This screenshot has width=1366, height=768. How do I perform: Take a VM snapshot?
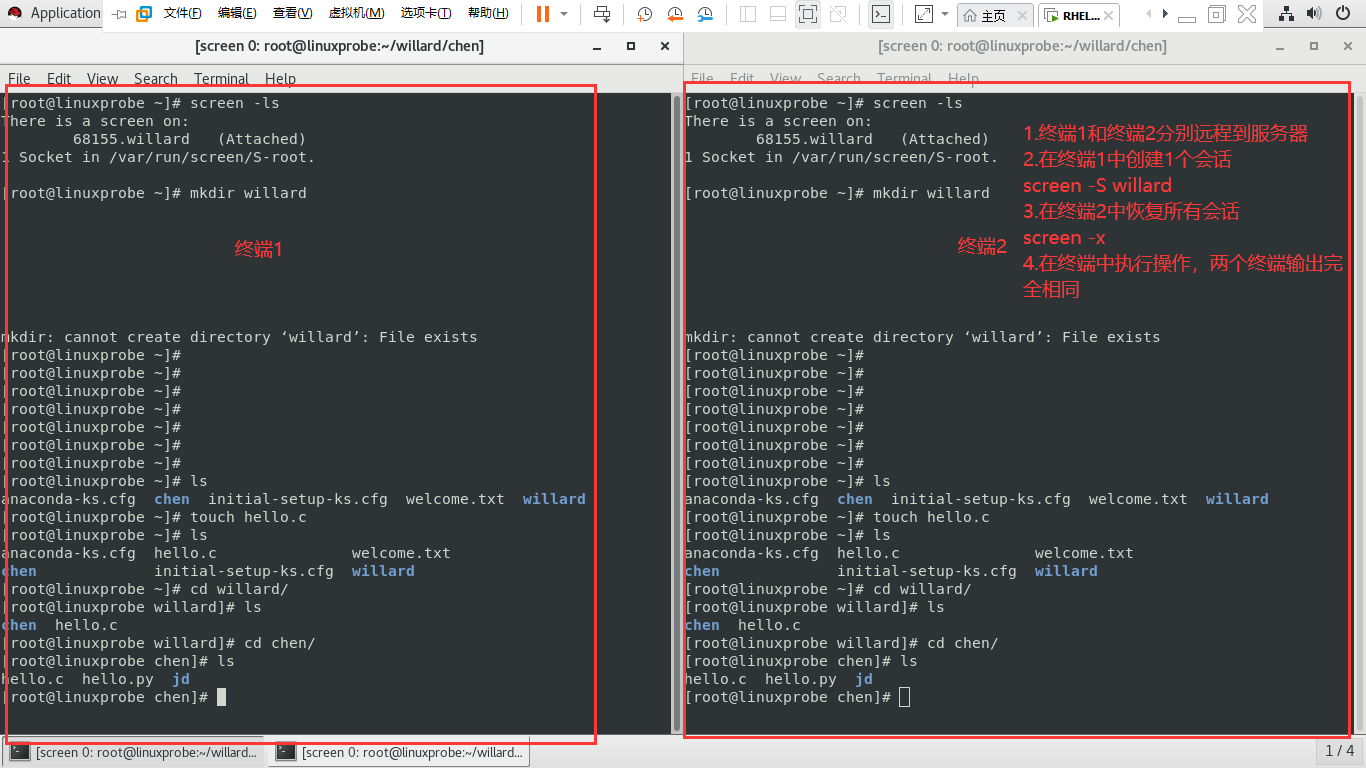(645, 14)
